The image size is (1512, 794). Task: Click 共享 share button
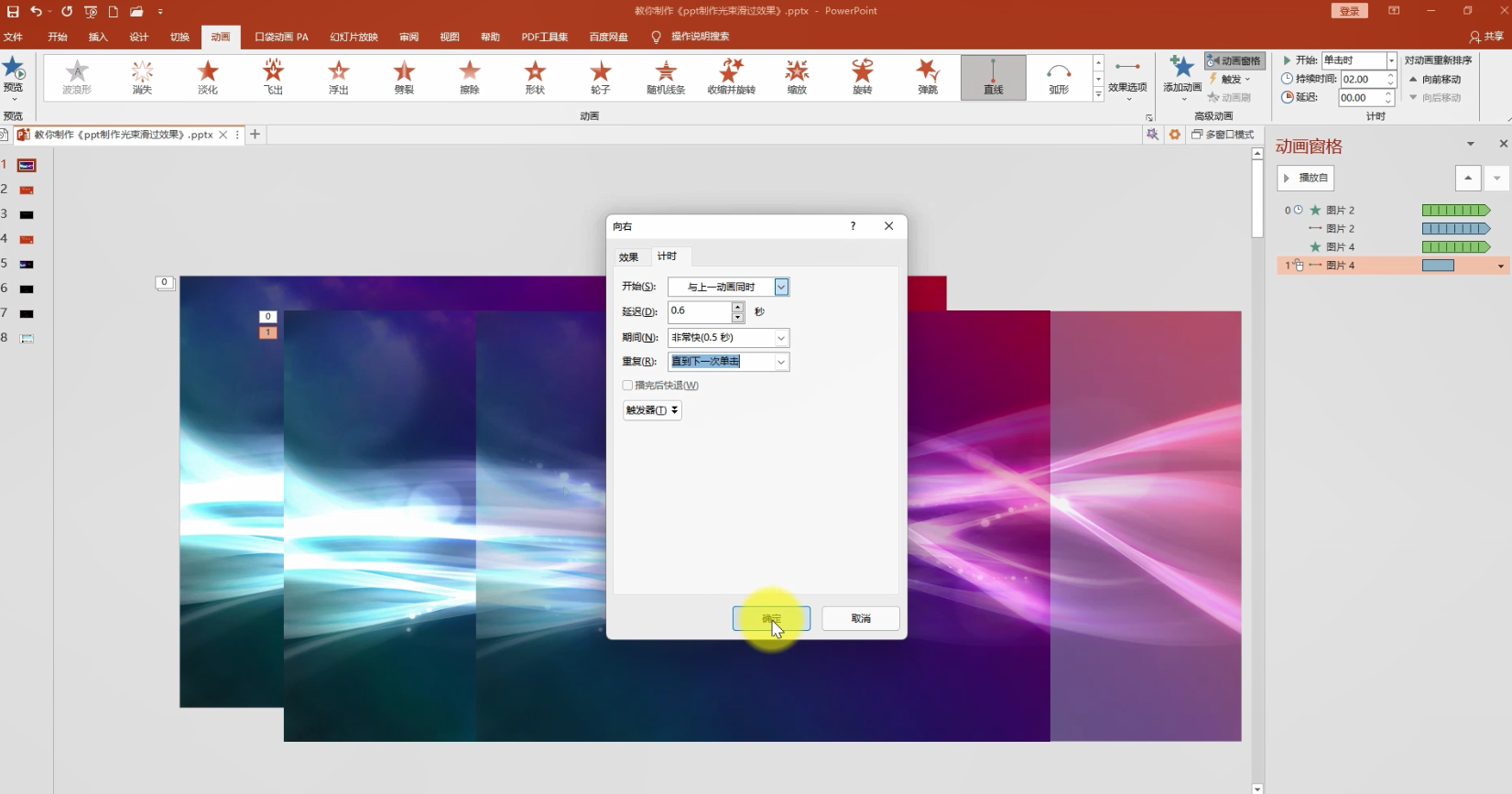click(x=1486, y=37)
